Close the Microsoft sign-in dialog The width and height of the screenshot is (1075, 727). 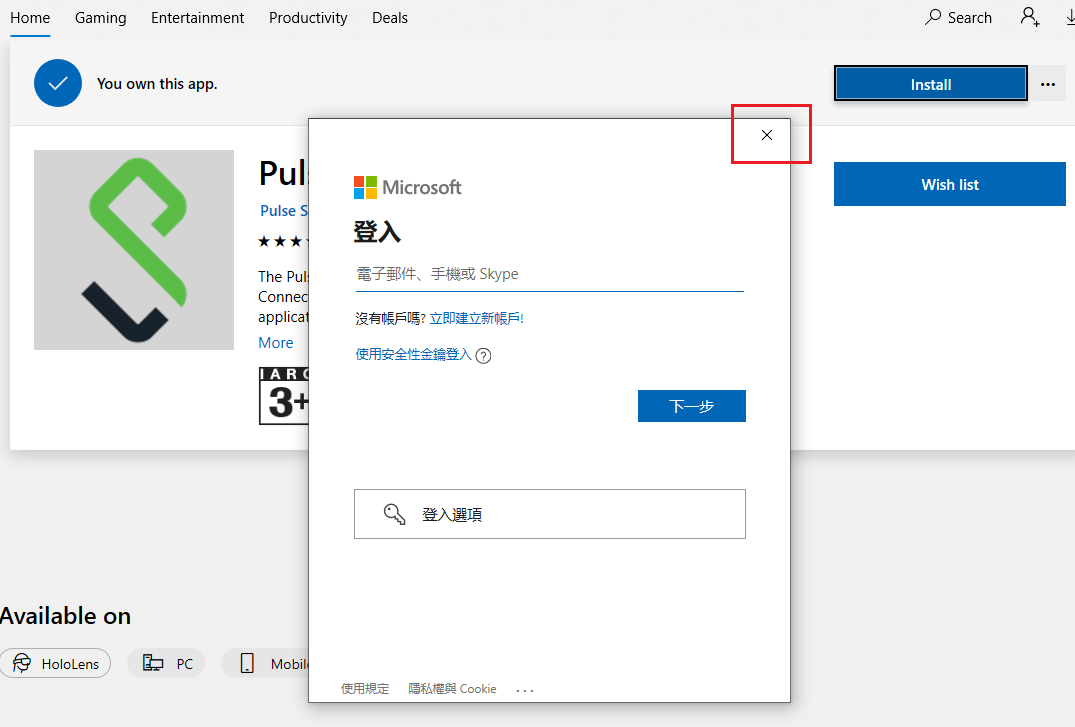pos(767,135)
